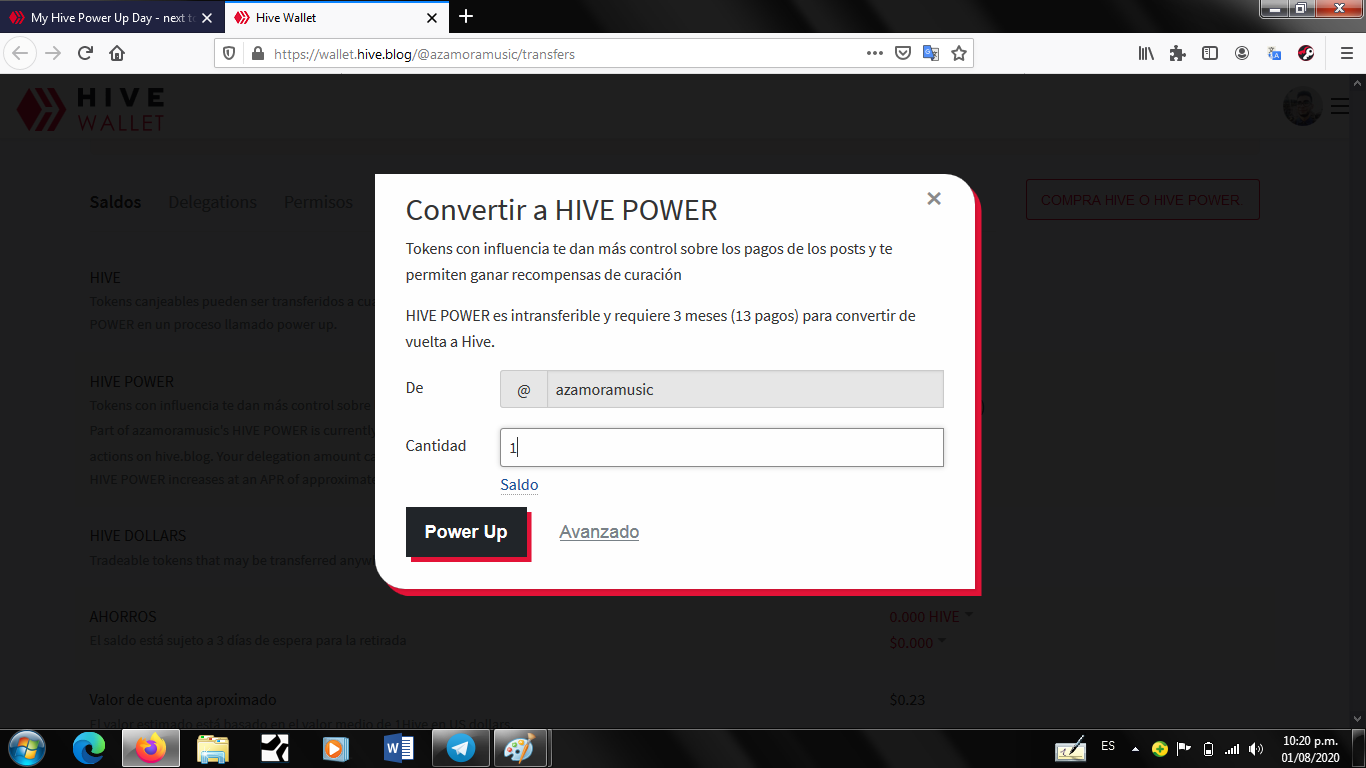Select the Saldos tab
Viewport: 1366px width, 768px height.
(115, 202)
